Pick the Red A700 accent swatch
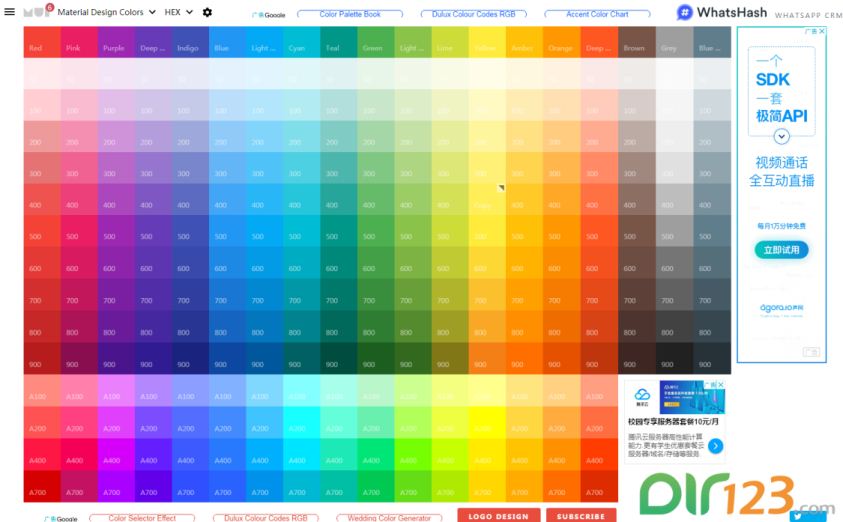 tap(42, 486)
